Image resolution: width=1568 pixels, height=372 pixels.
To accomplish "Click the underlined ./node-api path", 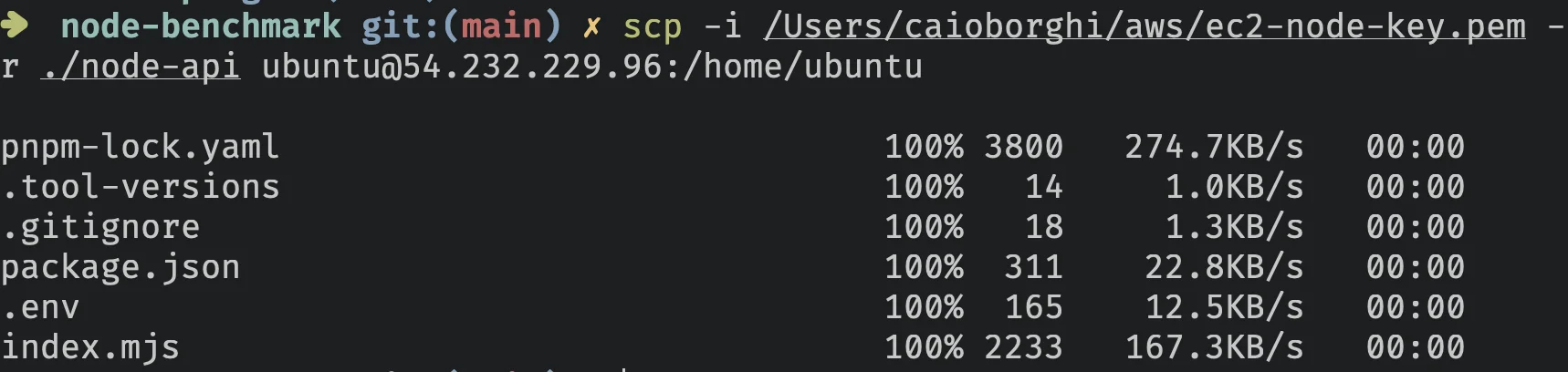I will coord(141,67).
